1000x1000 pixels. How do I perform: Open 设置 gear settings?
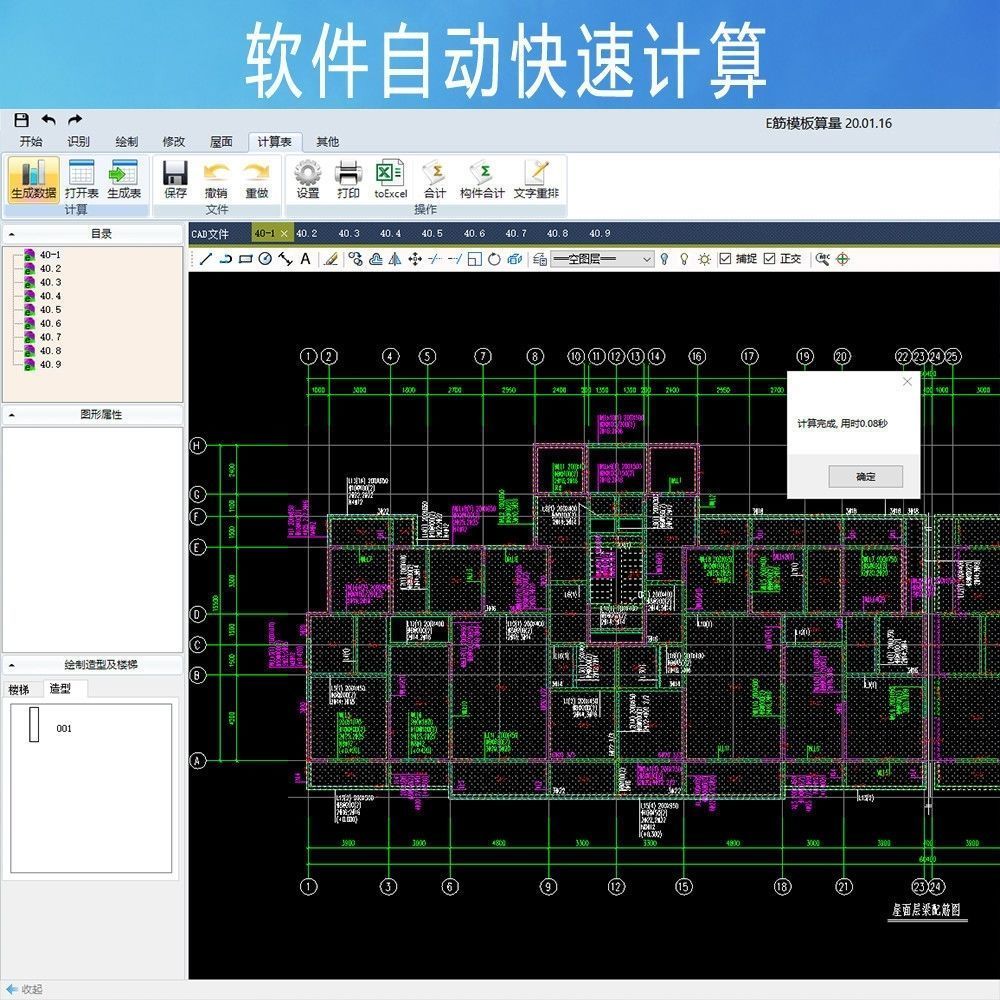click(308, 179)
